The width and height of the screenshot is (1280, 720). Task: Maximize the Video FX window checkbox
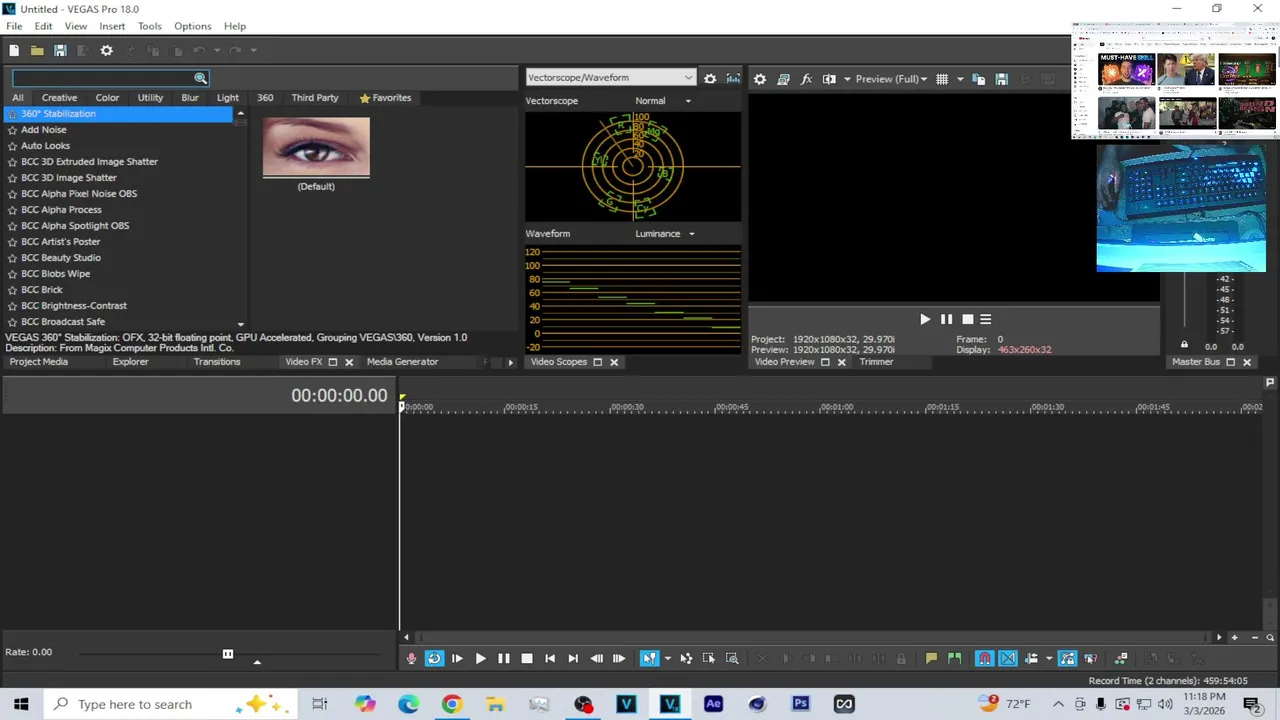click(333, 362)
